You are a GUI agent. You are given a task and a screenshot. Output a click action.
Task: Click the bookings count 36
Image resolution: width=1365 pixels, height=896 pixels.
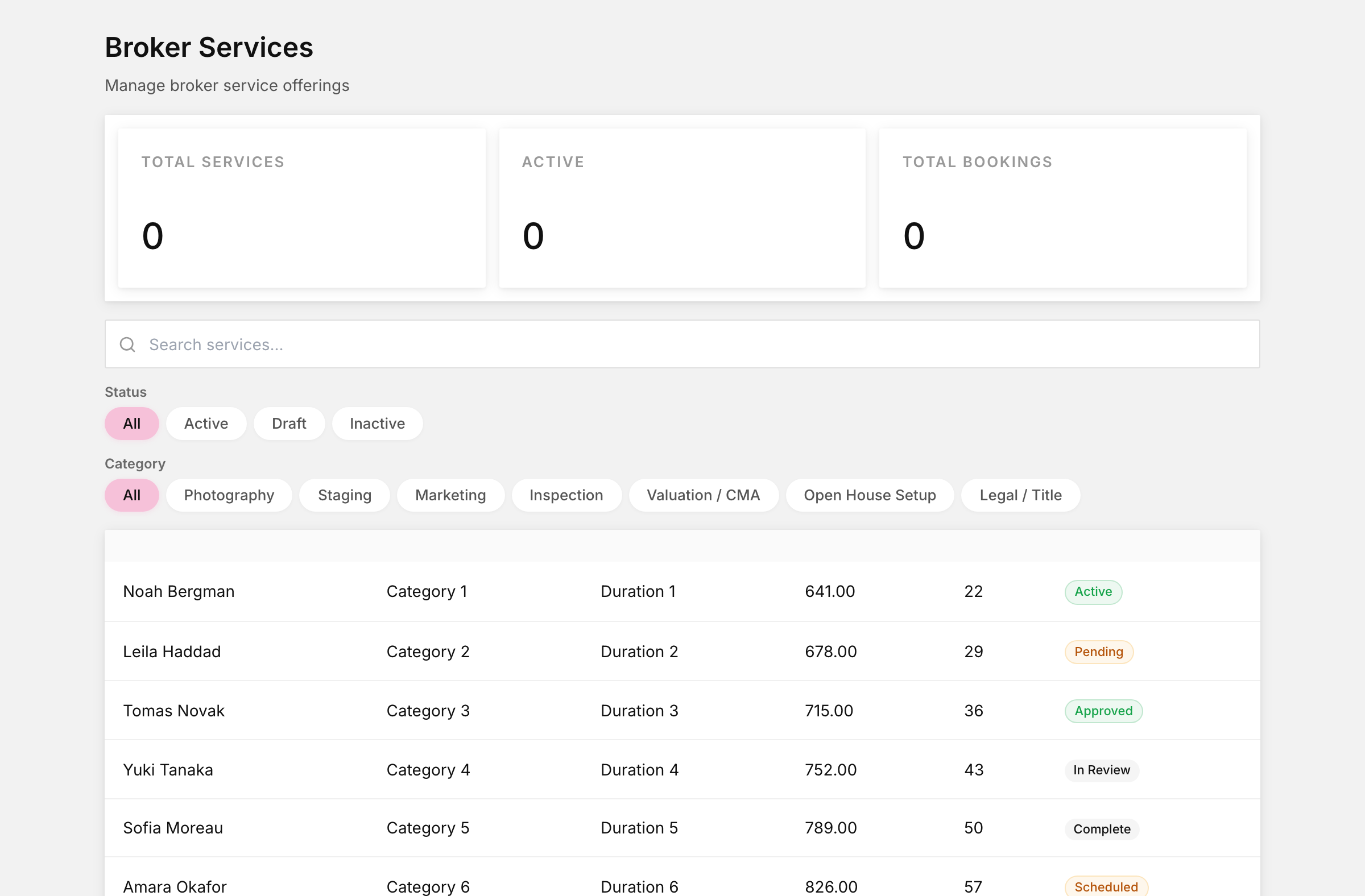pyautogui.click(x=973, y=711)
